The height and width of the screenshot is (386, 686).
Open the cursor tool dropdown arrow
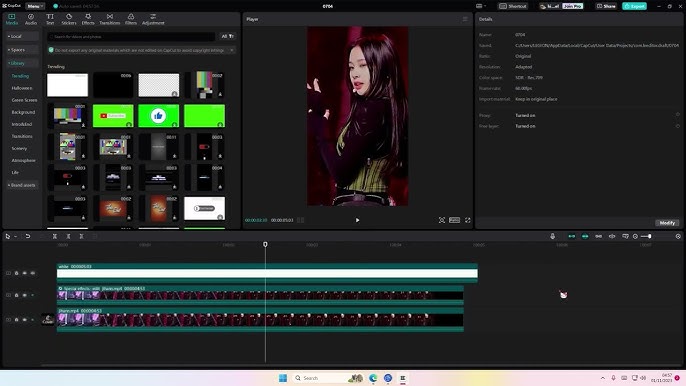(15, 236)
